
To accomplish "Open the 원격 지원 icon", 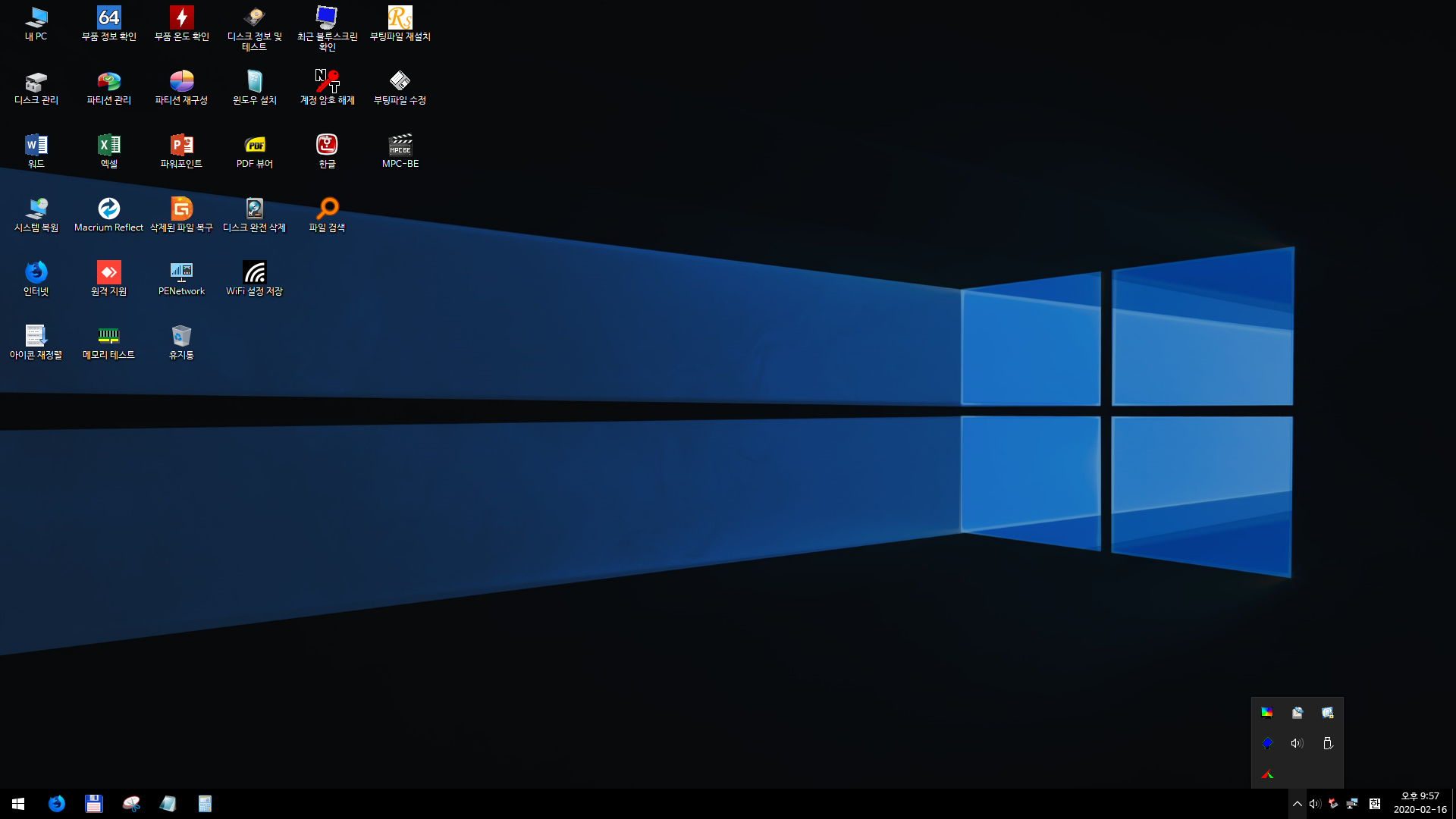I will pos(108,278).
